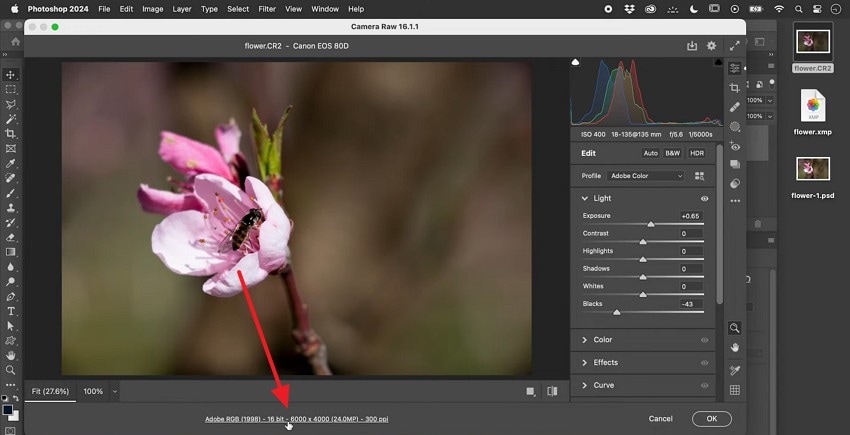Toggle Camera Raw full screen mode
This screenshot has height=435, width=850.
735,46
